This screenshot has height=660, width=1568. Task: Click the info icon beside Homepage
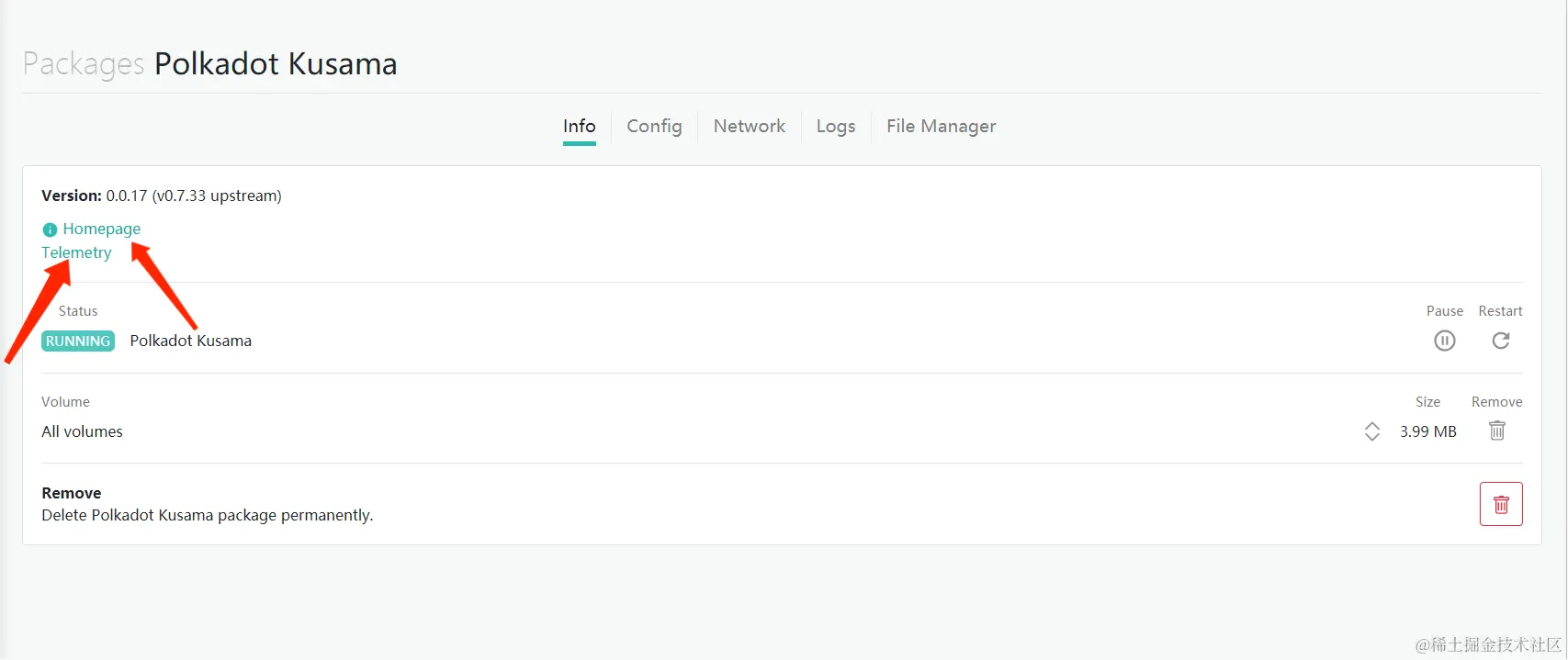pos(50,229)
